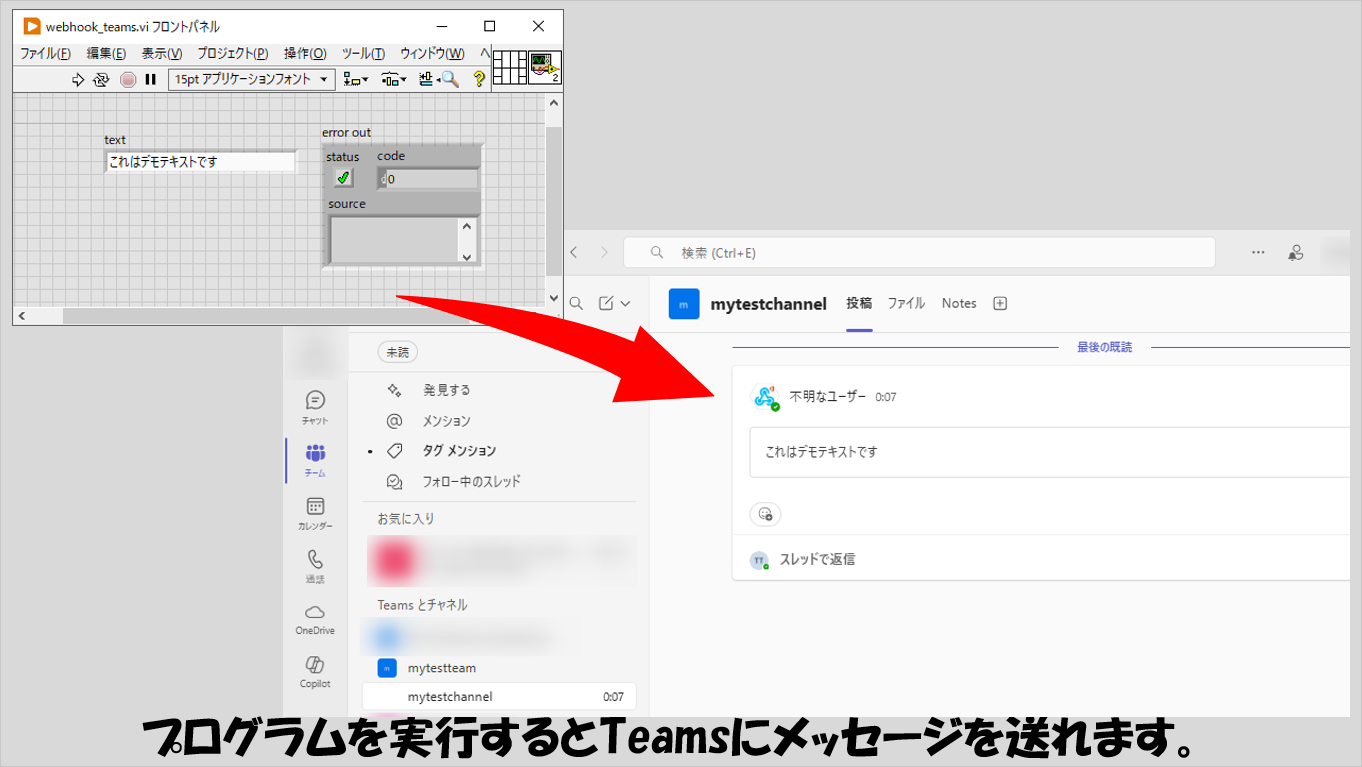Open Copilot in the Teams sidebar
The height and width of the screenshot is (767, 1362).
point(315,671)
